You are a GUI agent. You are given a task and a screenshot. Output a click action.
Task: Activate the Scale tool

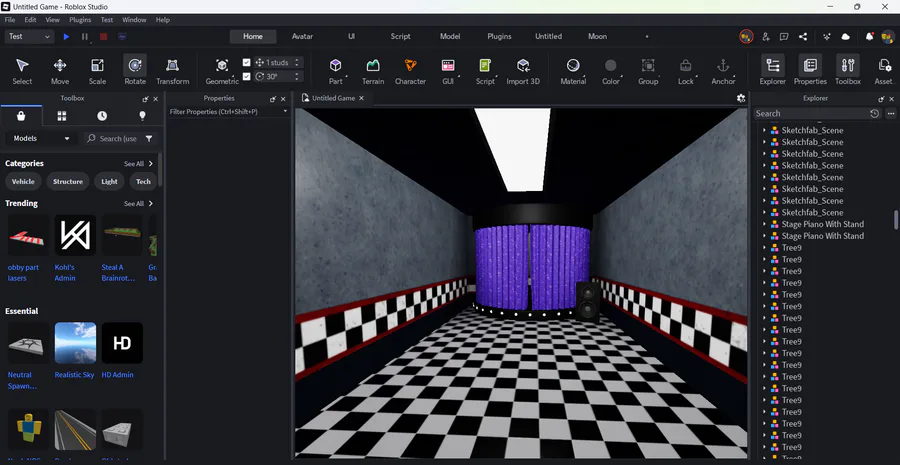pyautogui.click(x=97, y=70)
